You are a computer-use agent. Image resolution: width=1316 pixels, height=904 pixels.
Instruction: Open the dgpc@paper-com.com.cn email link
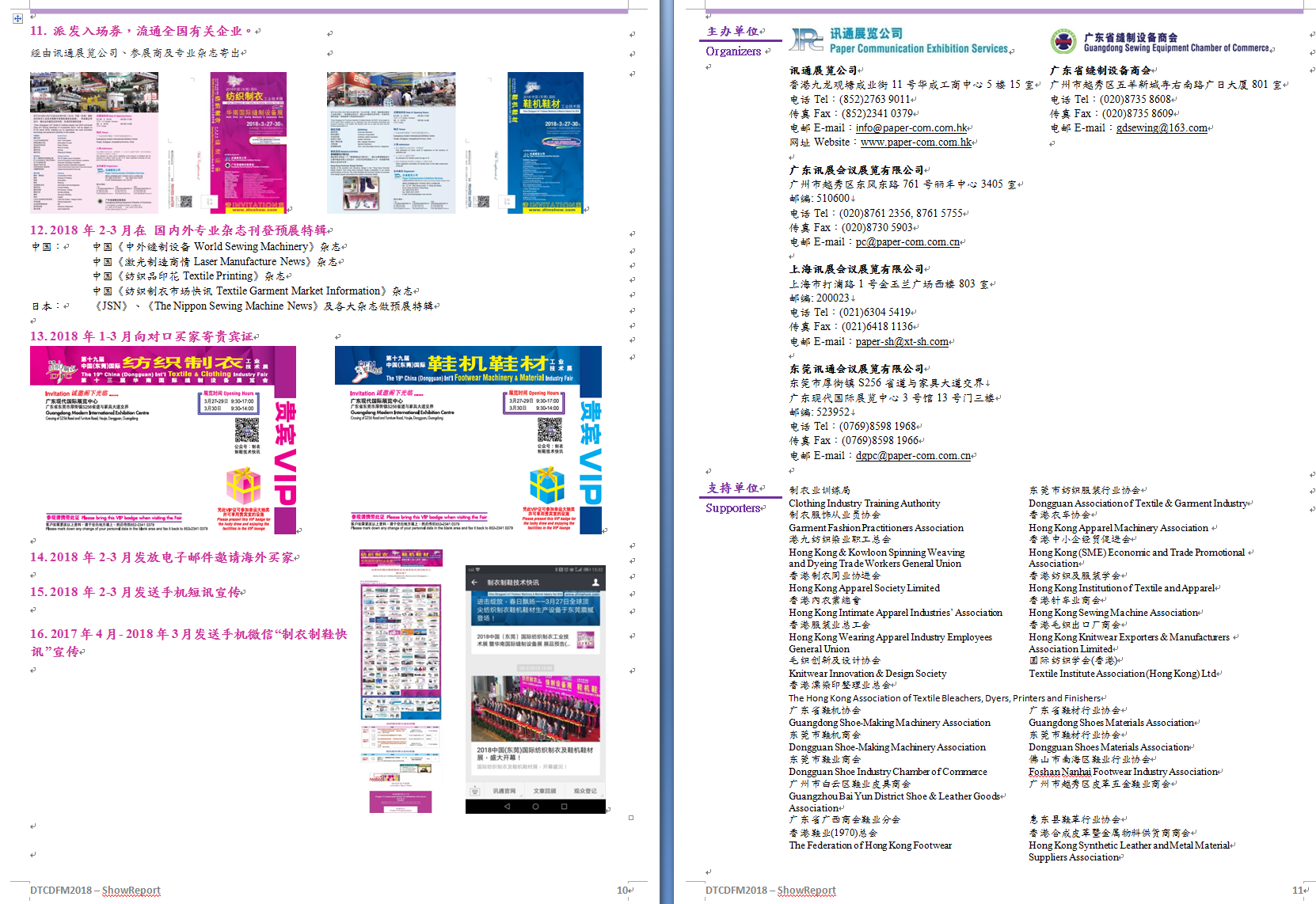pos(913,456)
